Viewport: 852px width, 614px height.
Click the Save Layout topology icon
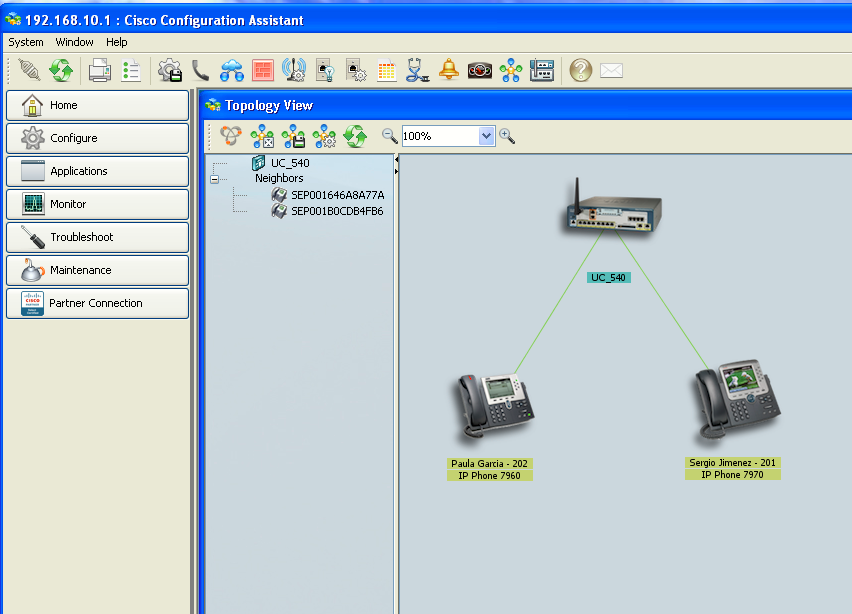293,136
